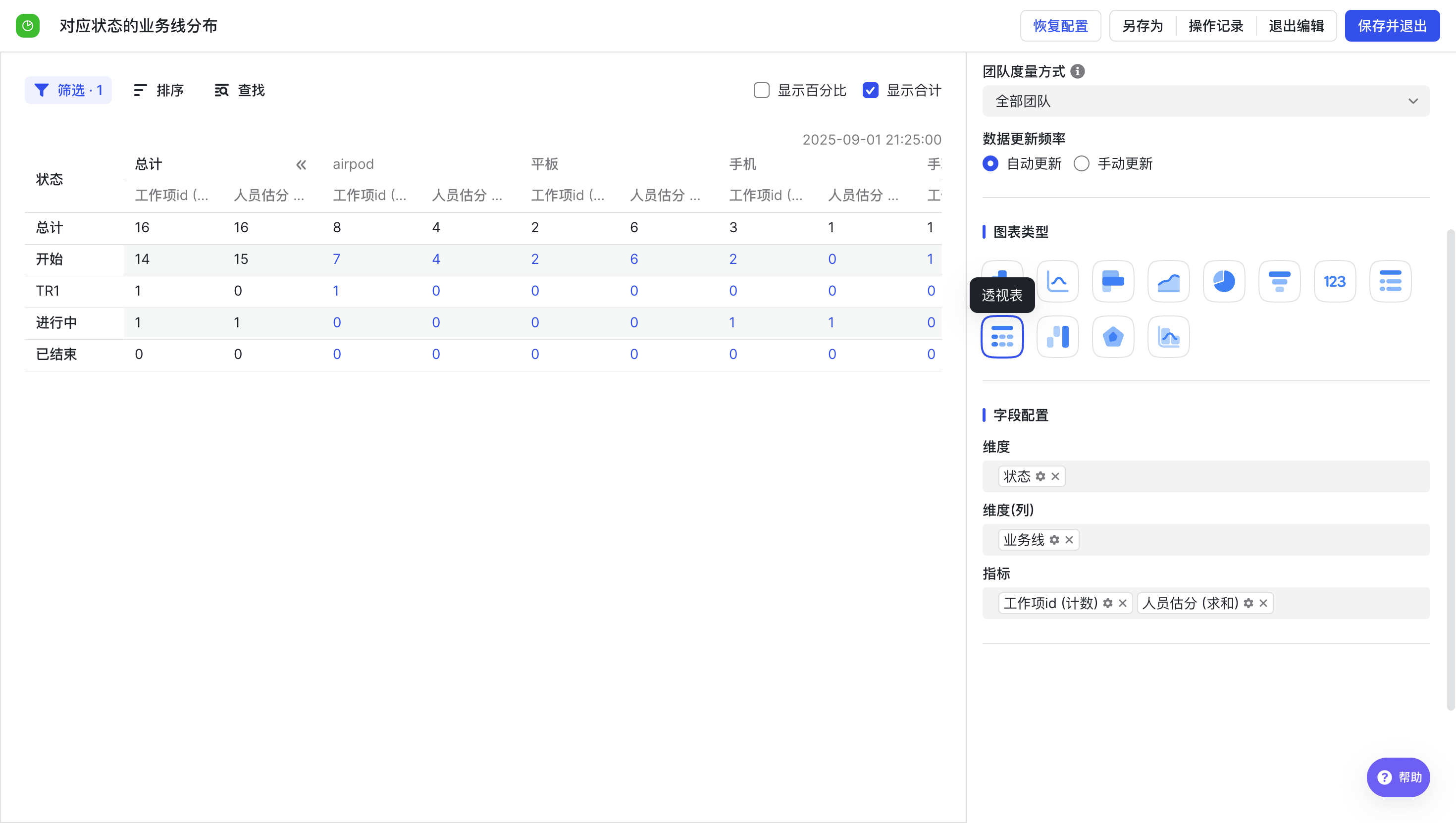Click the 指标 field input area
The height and width of the screenshot is (823, 1456).
[1206, 603]
